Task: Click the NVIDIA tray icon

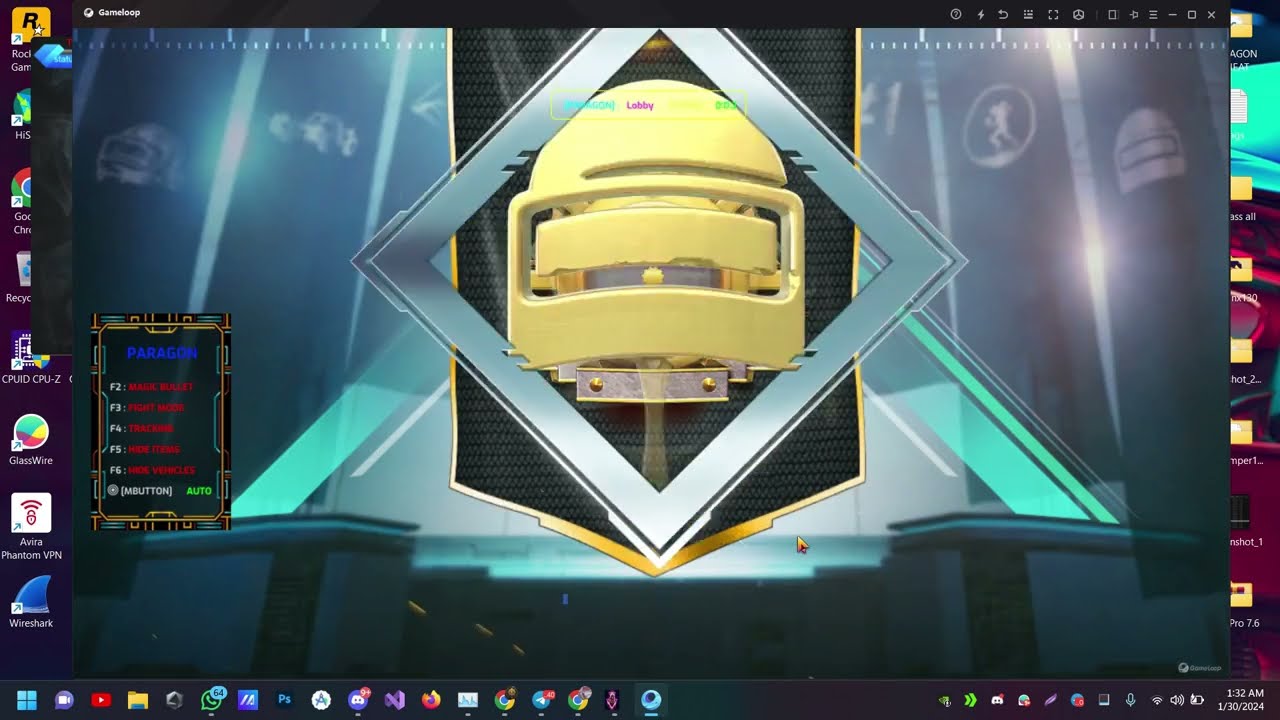Action: click(945, 700)
